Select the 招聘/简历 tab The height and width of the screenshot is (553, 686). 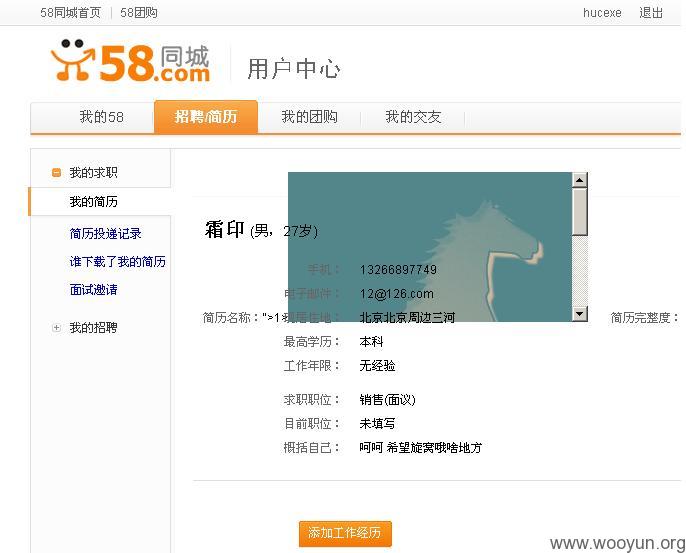click(x=206, y=116)
